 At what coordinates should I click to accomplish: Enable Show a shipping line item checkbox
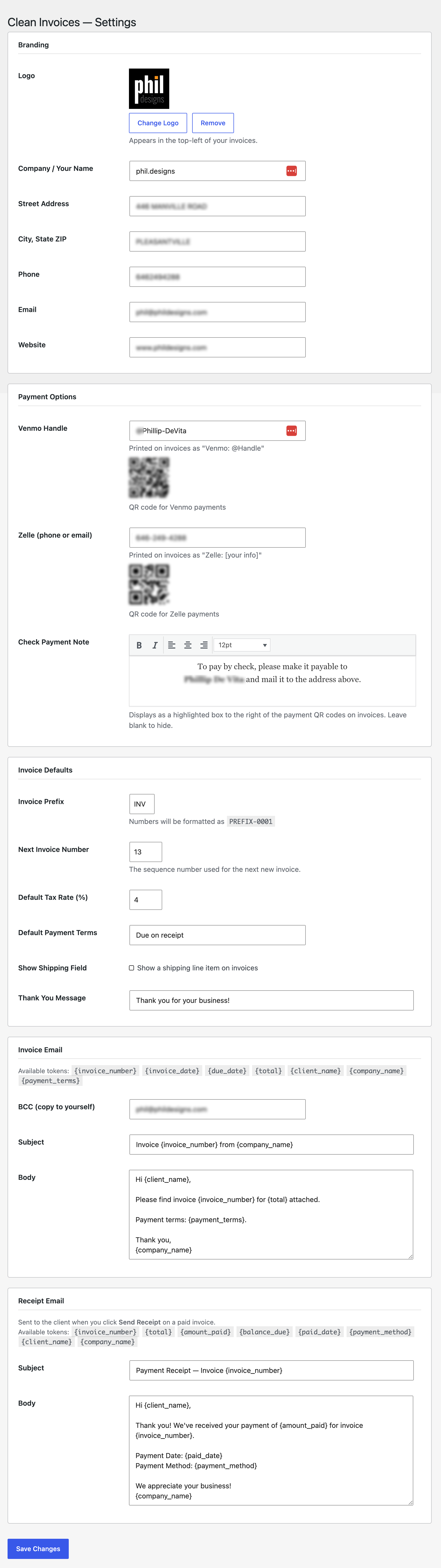click(x=131, y=968)
